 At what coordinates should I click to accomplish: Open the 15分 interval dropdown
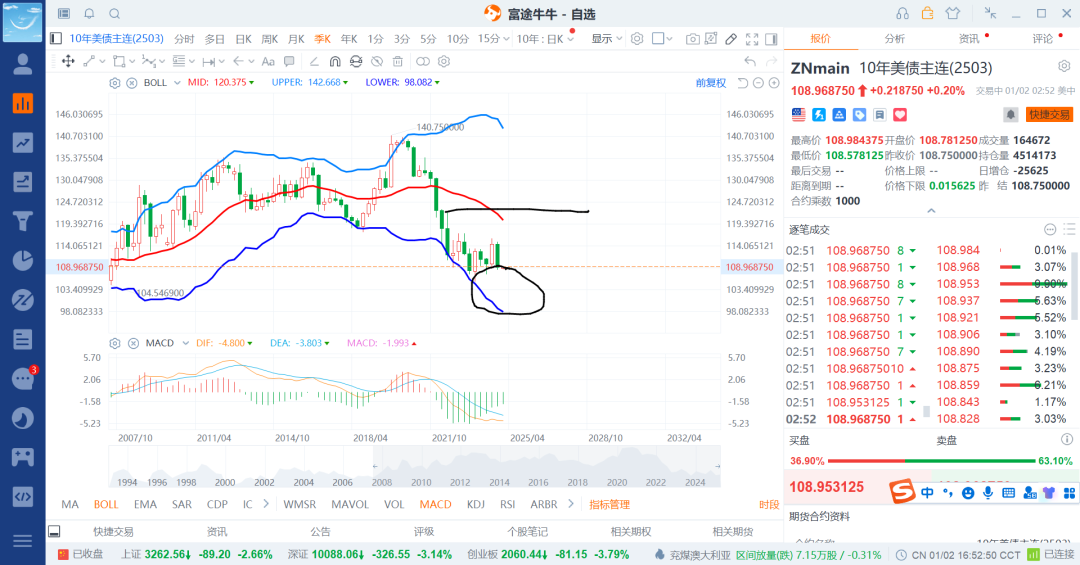pyautogui.click(x=493, y=39)
